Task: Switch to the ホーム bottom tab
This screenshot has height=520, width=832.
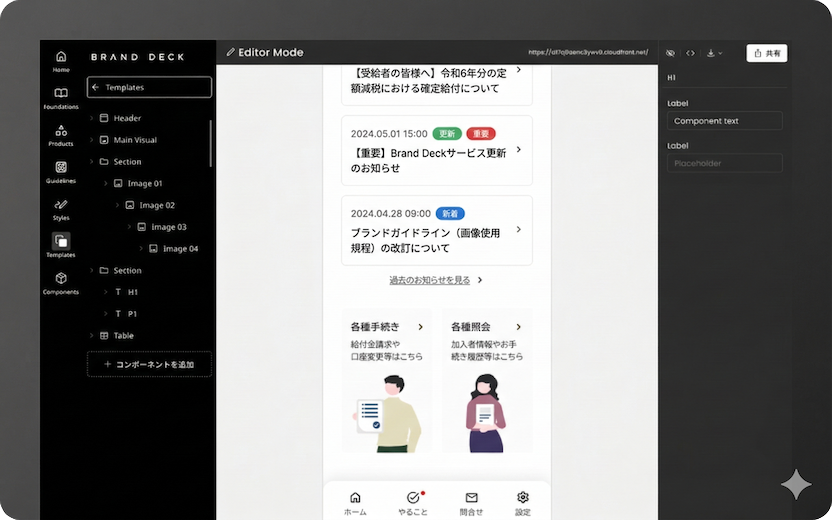Action: (355, 503)
